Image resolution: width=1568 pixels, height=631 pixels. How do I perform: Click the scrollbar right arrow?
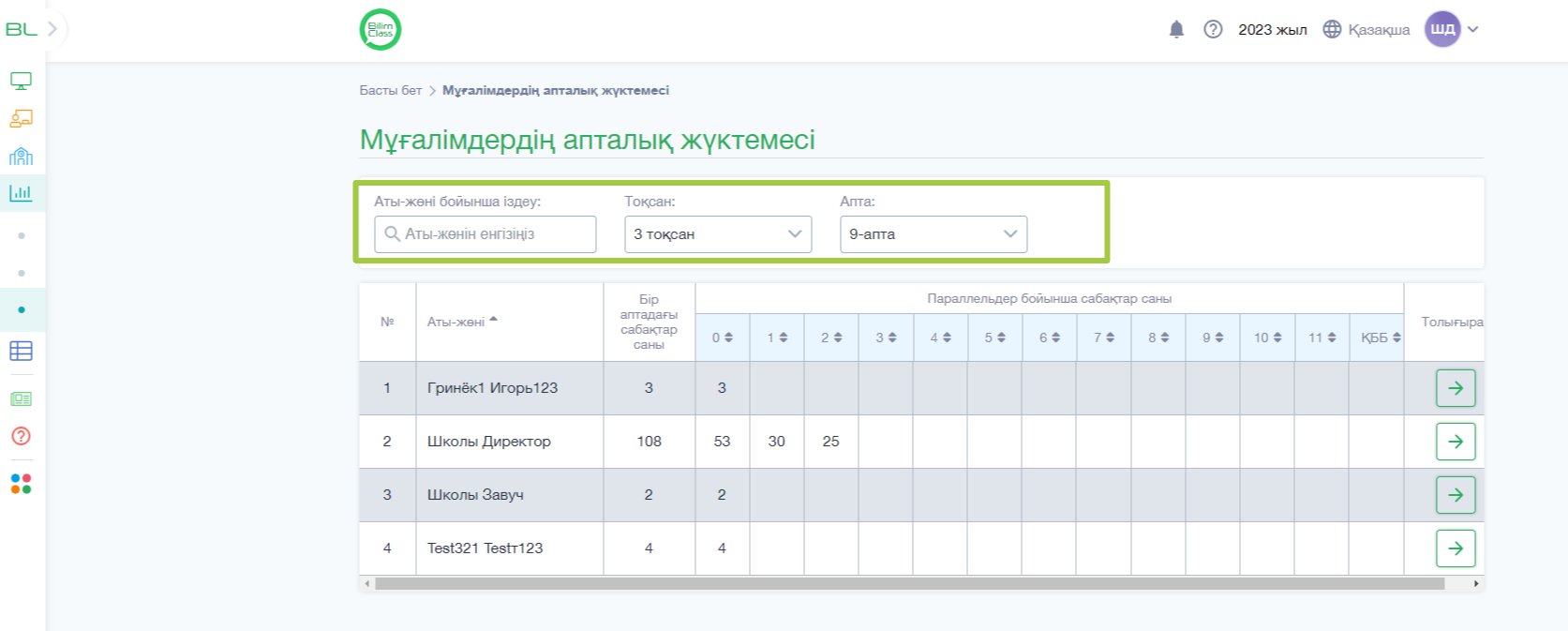coord(1477,583)
